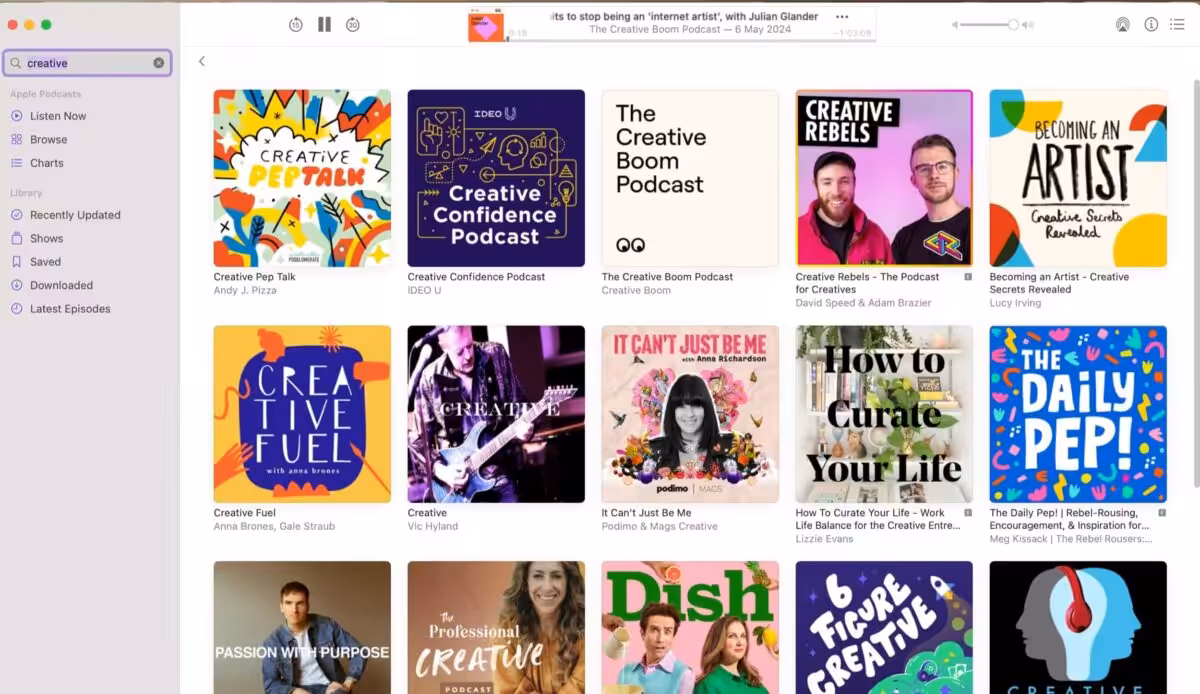Click the high volume speaker icon
This screenshot has height=694, width=1200.
click(x=1030, y=25)
